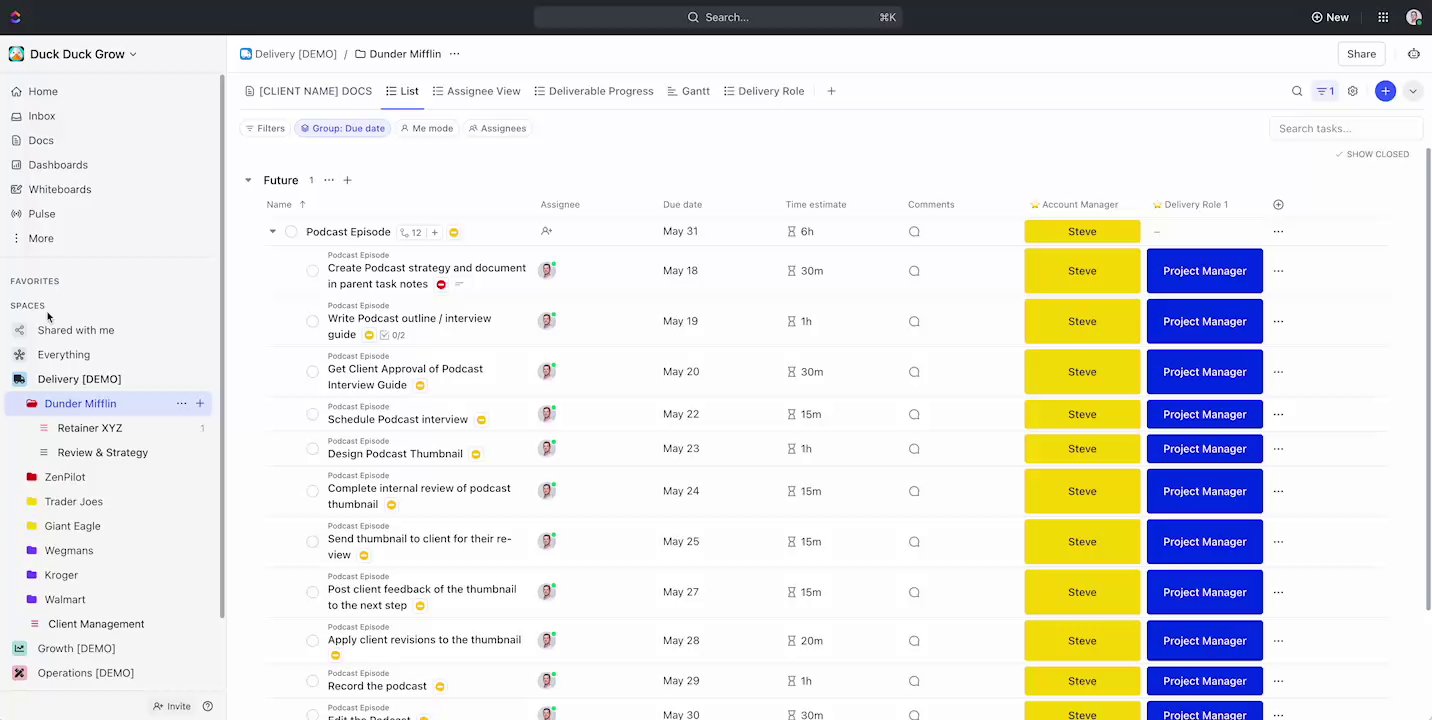Open the automation icon beside Share
This screenshot has height=720, width=1432.
pyautogui.click(x=1413, y=54)
